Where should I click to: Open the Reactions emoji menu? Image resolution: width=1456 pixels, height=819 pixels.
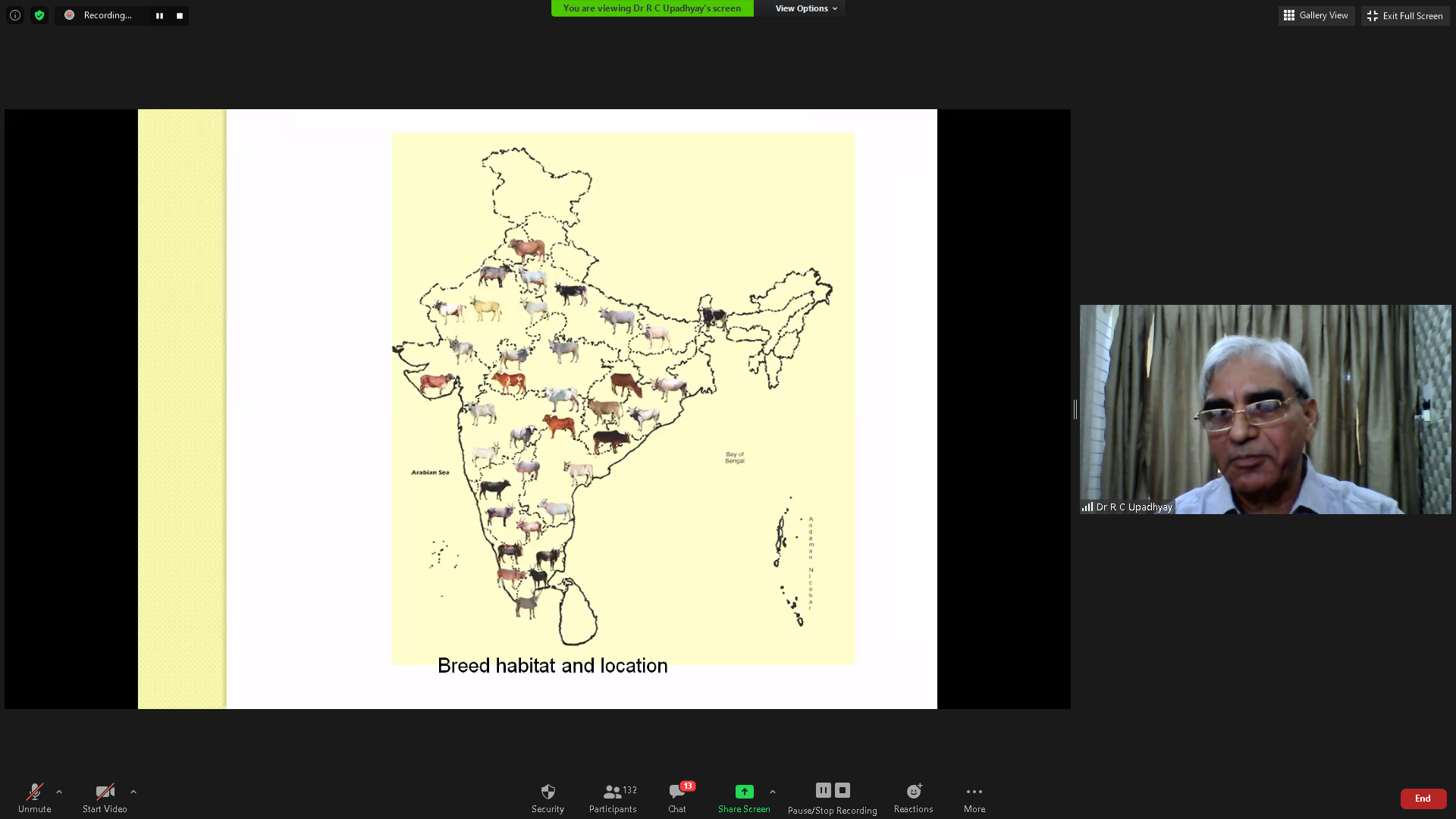click(x=913, y=798)
